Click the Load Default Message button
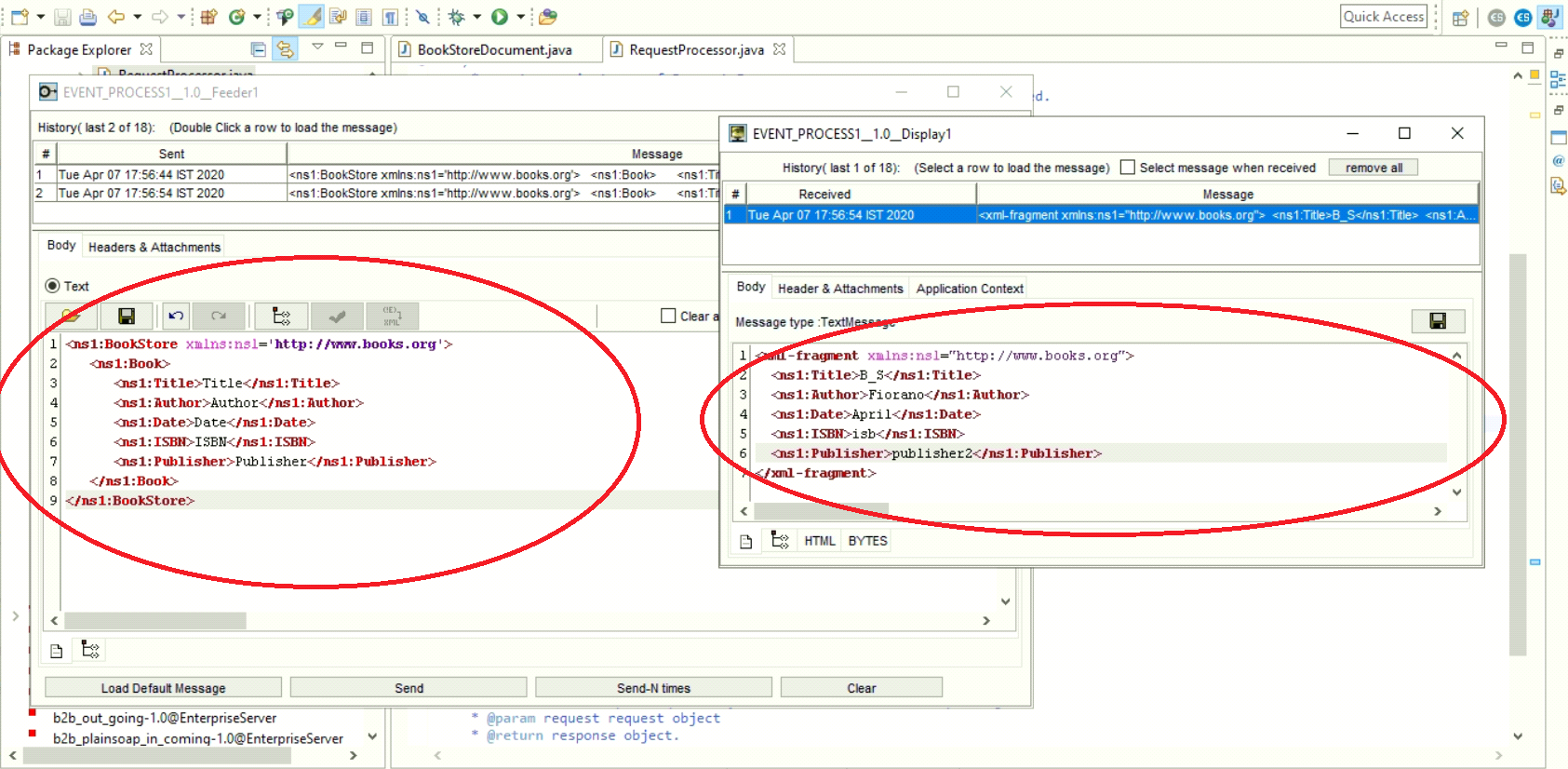Image resolution: width=1568 pixels, height=769 pixels. pos(163,688)
